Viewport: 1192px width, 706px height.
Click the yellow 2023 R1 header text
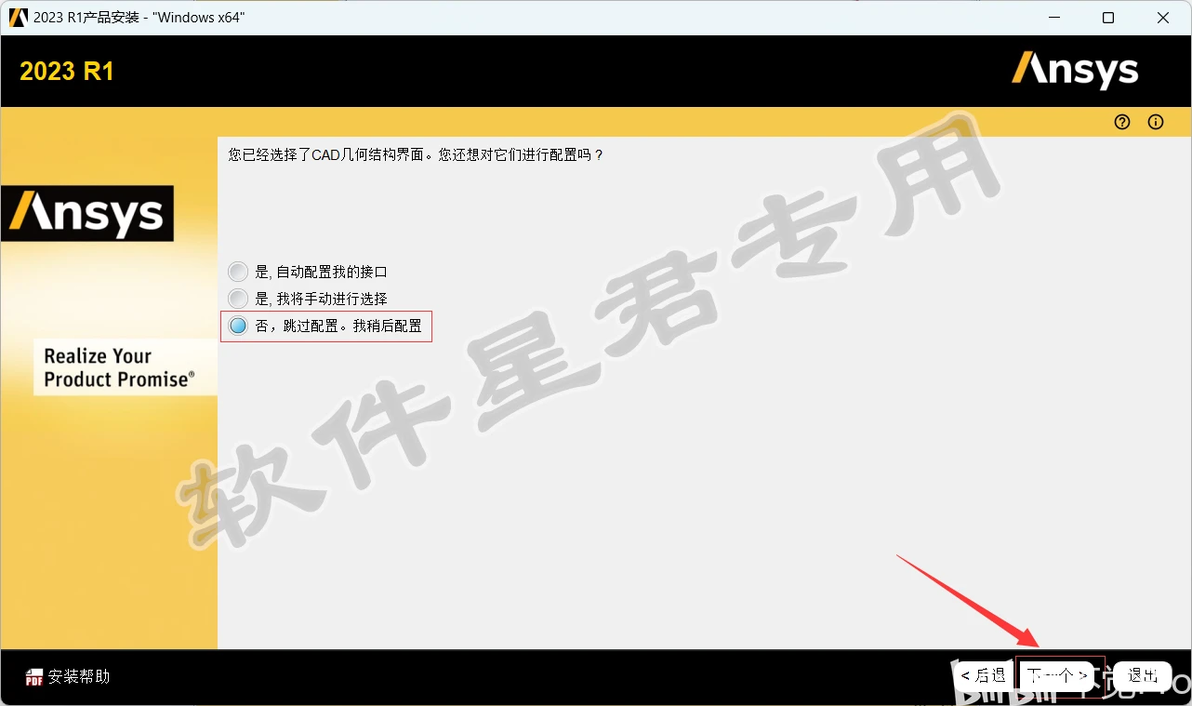point(67,71)
